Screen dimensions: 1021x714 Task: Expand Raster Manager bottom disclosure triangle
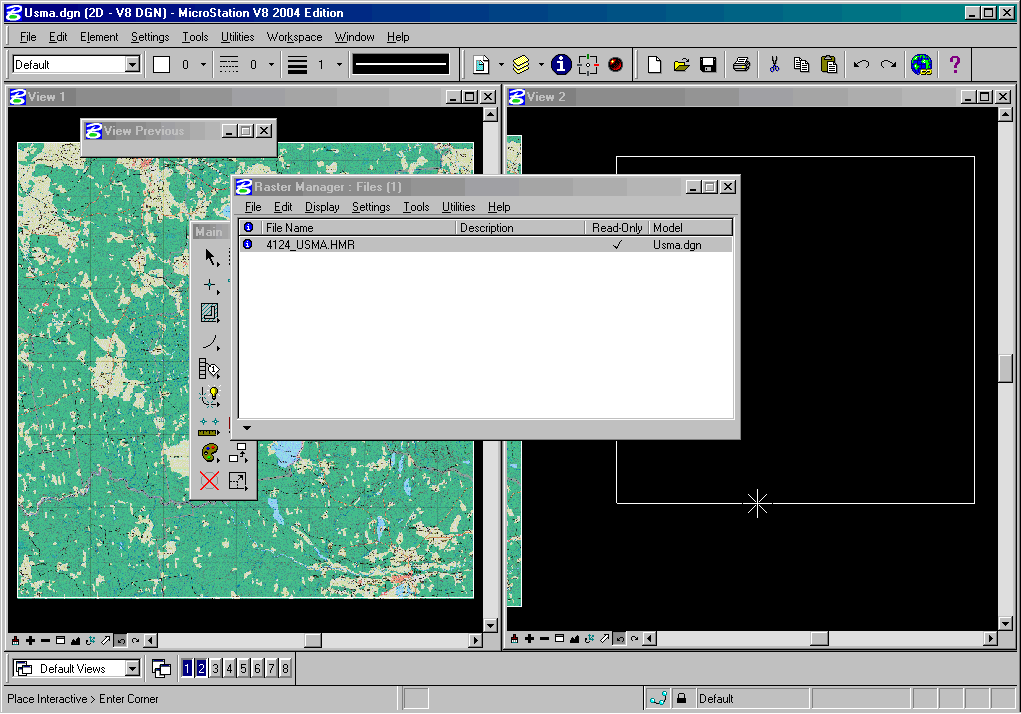(x=247, y=428)
